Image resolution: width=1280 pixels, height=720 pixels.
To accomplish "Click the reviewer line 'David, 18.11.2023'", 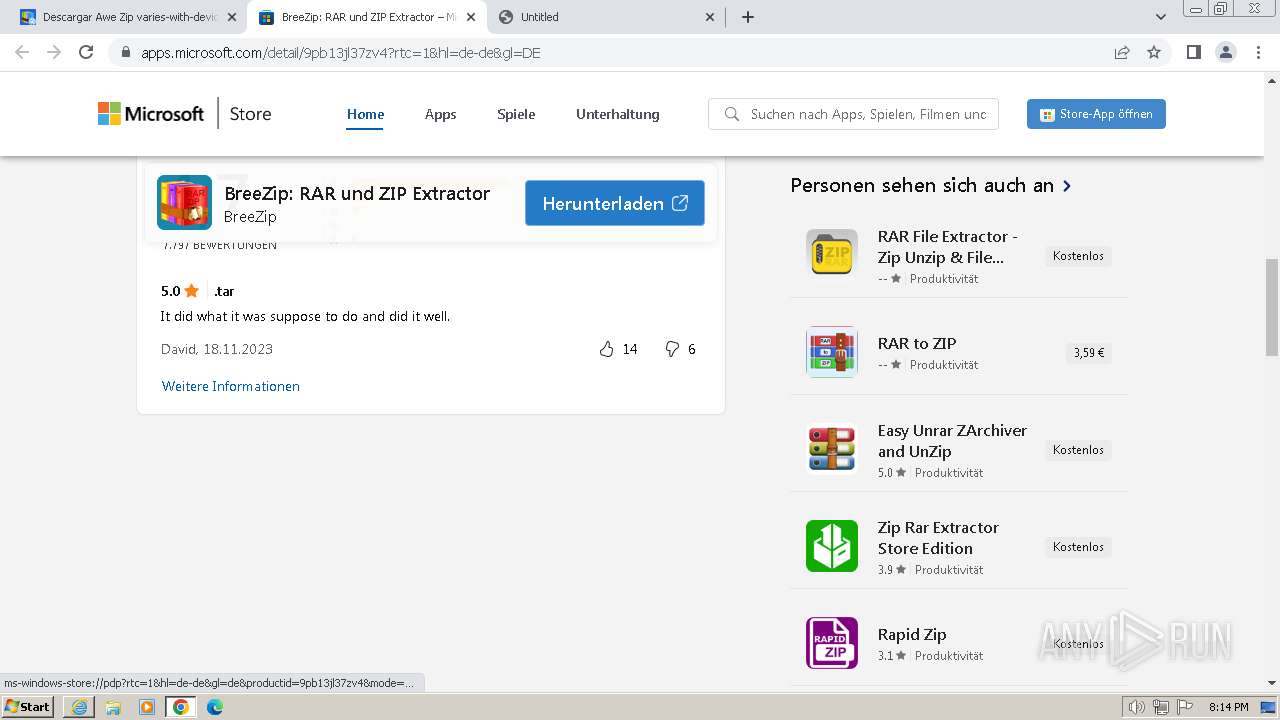I will coord(217,349).
